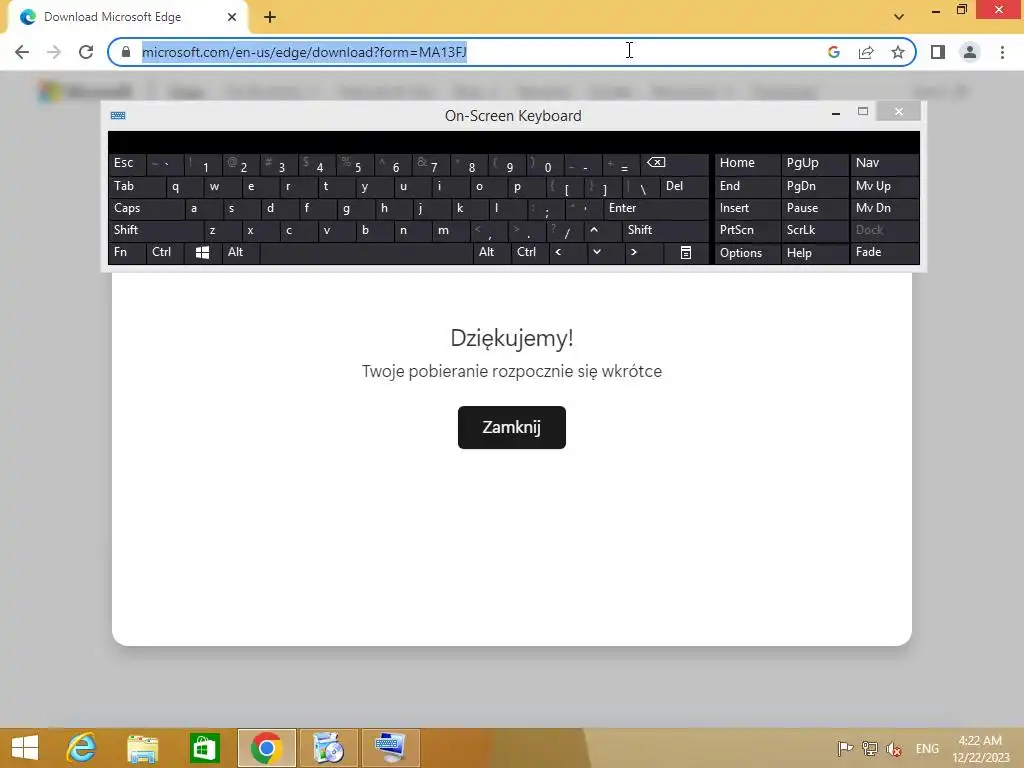Click the Home key

(x=747, y=163)
